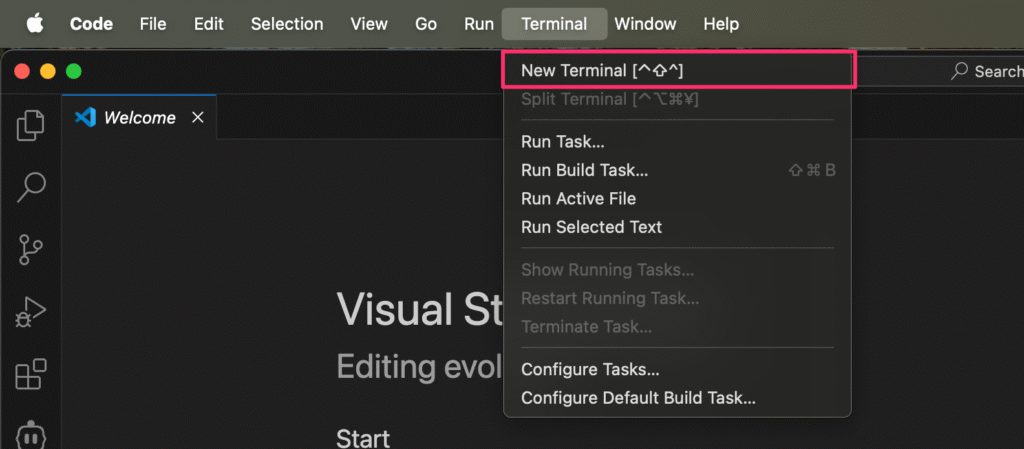Open the Window menu

click(x=645, y=24)
